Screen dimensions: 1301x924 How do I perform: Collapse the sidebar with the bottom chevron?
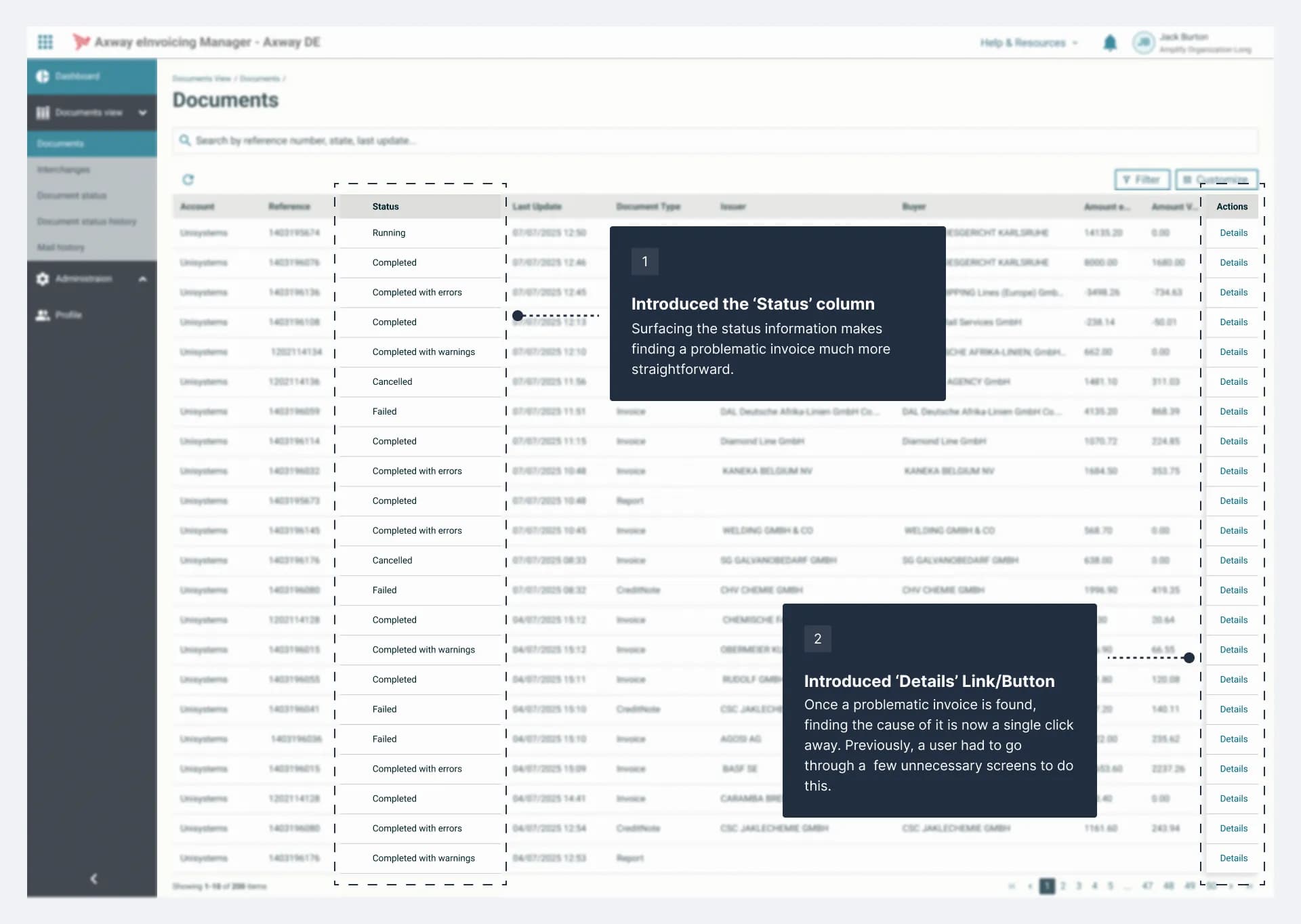pos(94,879)
